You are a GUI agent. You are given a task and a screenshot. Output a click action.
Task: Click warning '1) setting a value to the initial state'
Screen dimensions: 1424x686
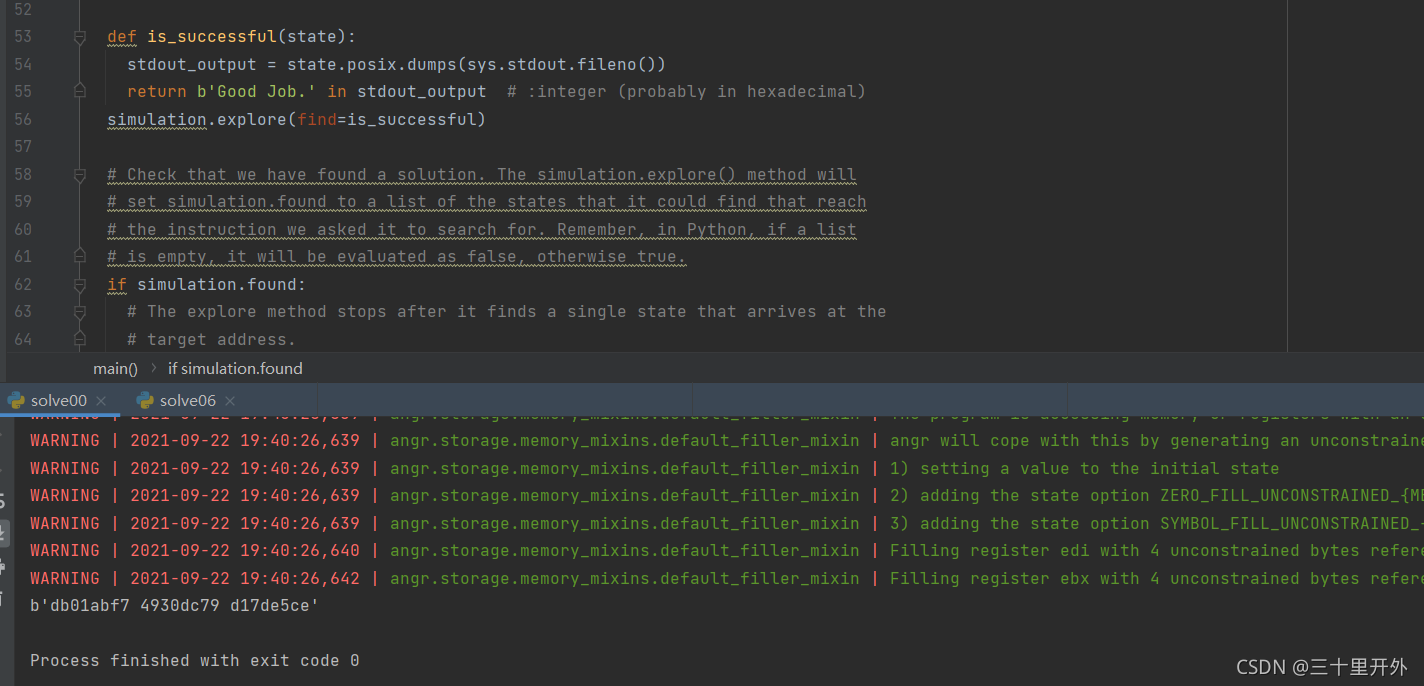(1084, 468)
